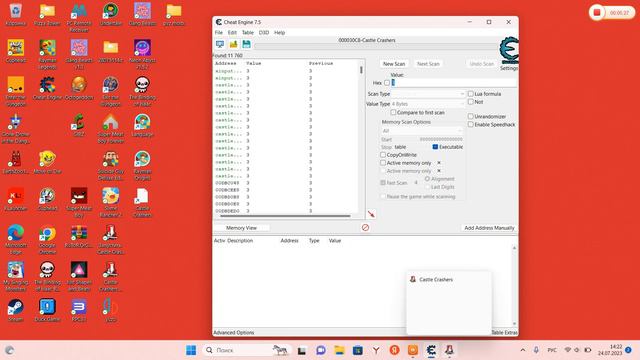Select the Neon Abyss desktop icon
640x360 pixels.
pyautogui.click(x=142, y=55)
